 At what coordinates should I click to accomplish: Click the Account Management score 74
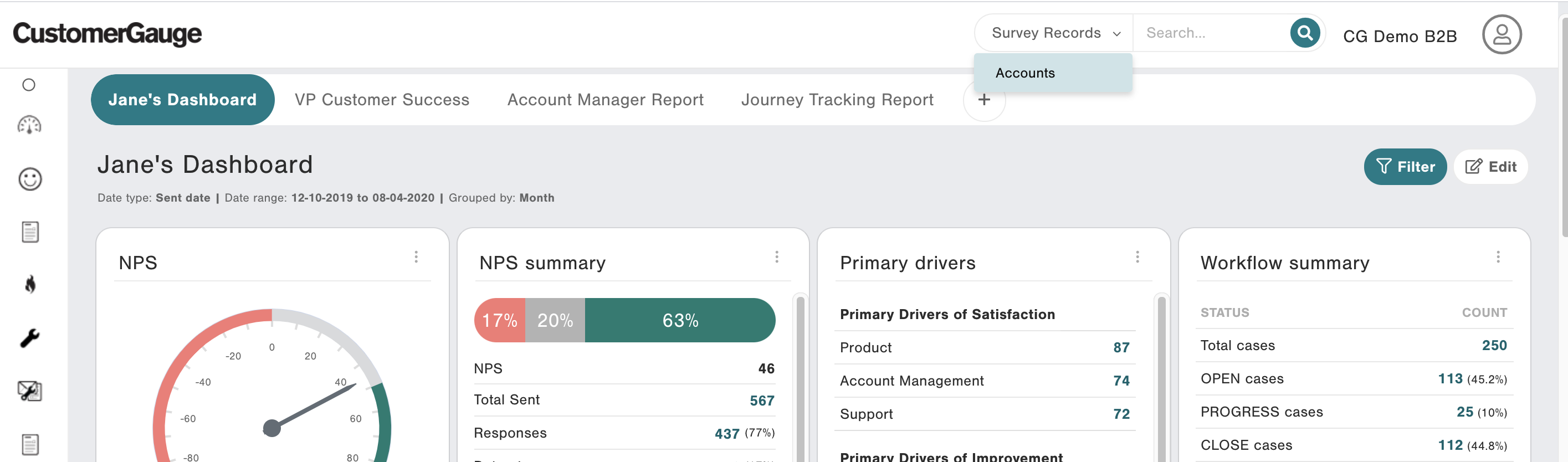point(1121,381)
